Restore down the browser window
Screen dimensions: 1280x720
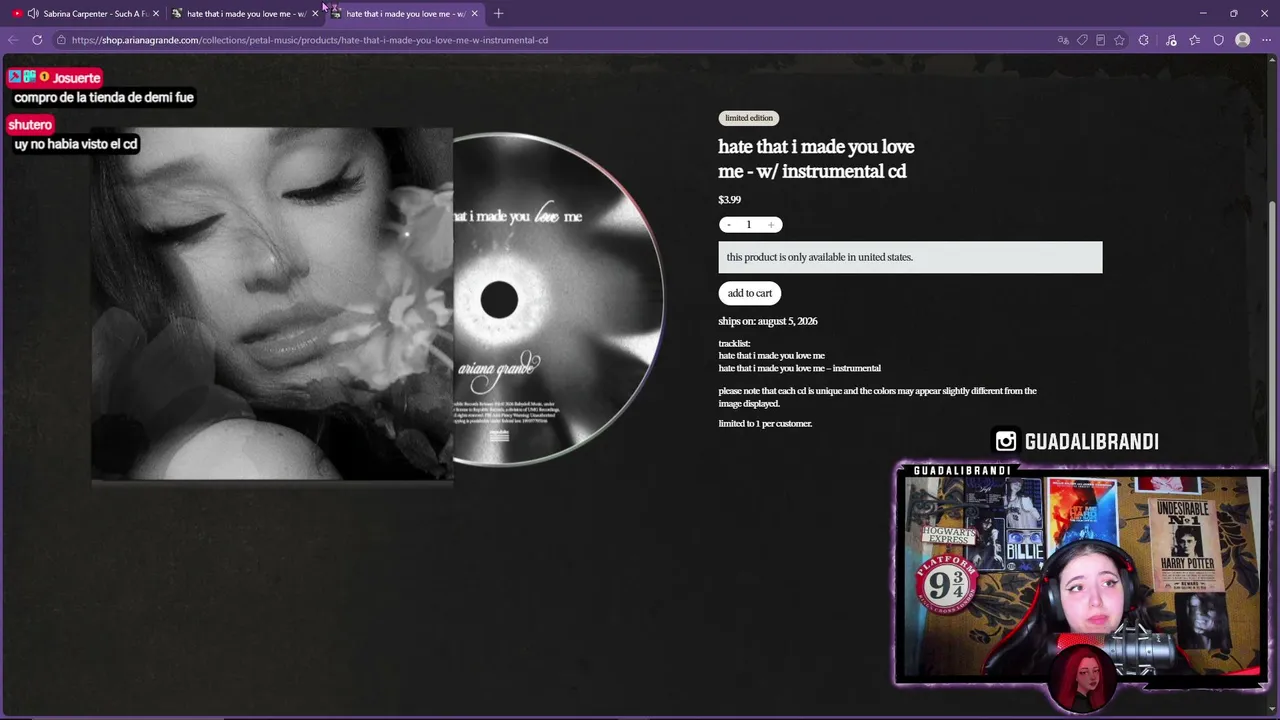tap(1234, 13)
